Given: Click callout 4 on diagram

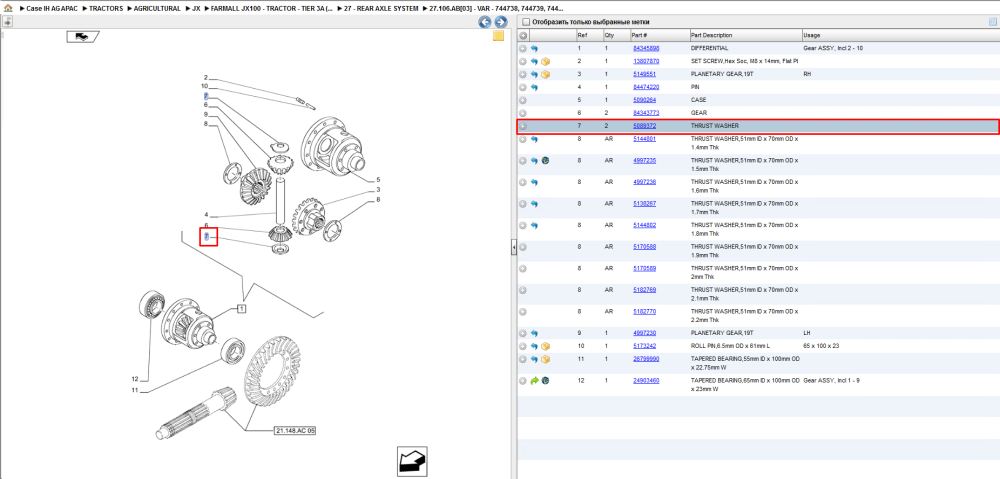Looking at the screenshot, I should click(x=206, y=215).
